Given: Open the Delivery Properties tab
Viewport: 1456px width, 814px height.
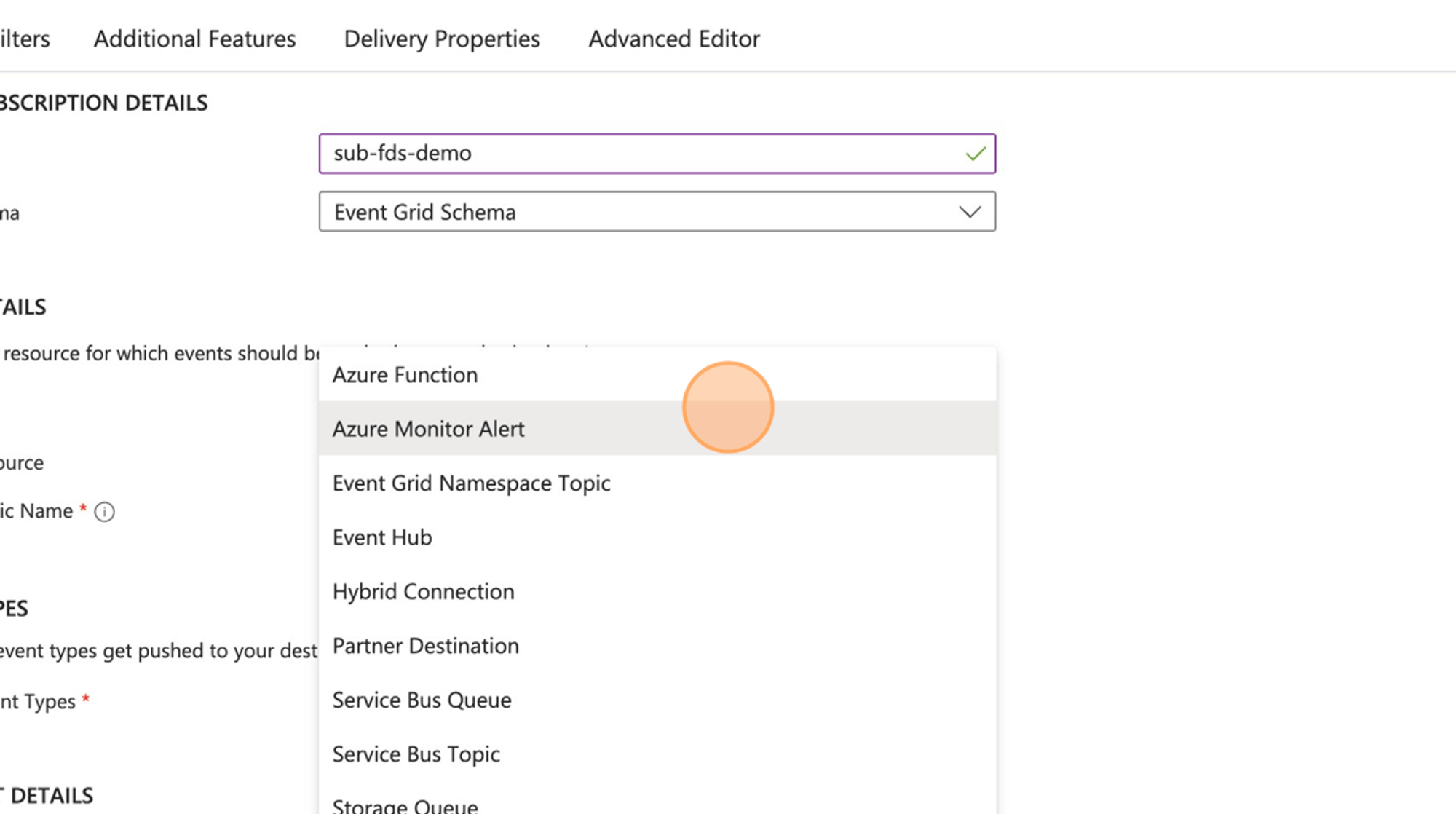Looking at the screenshot, I should pos(442,39).
